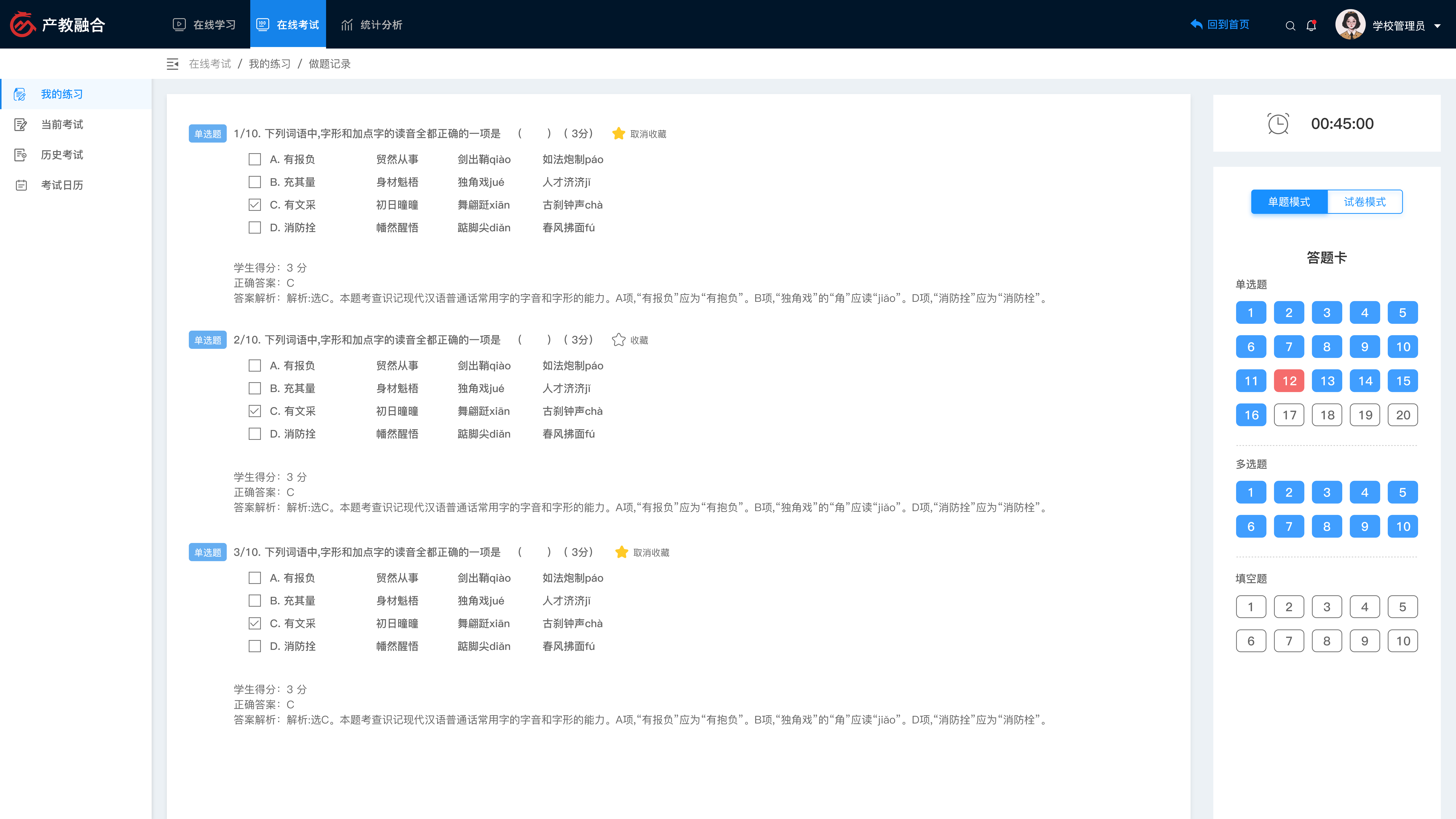Check option A 有报负 in question 3
The height and width of the screenshot is (819, 1456).
point(255,578)
